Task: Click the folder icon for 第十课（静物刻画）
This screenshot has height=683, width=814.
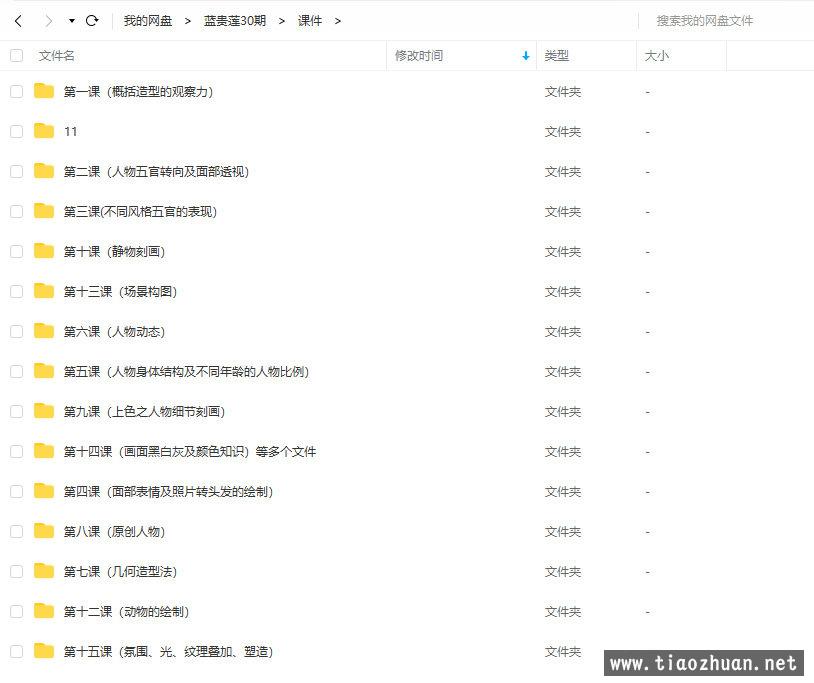Action: tap(44, 251)
